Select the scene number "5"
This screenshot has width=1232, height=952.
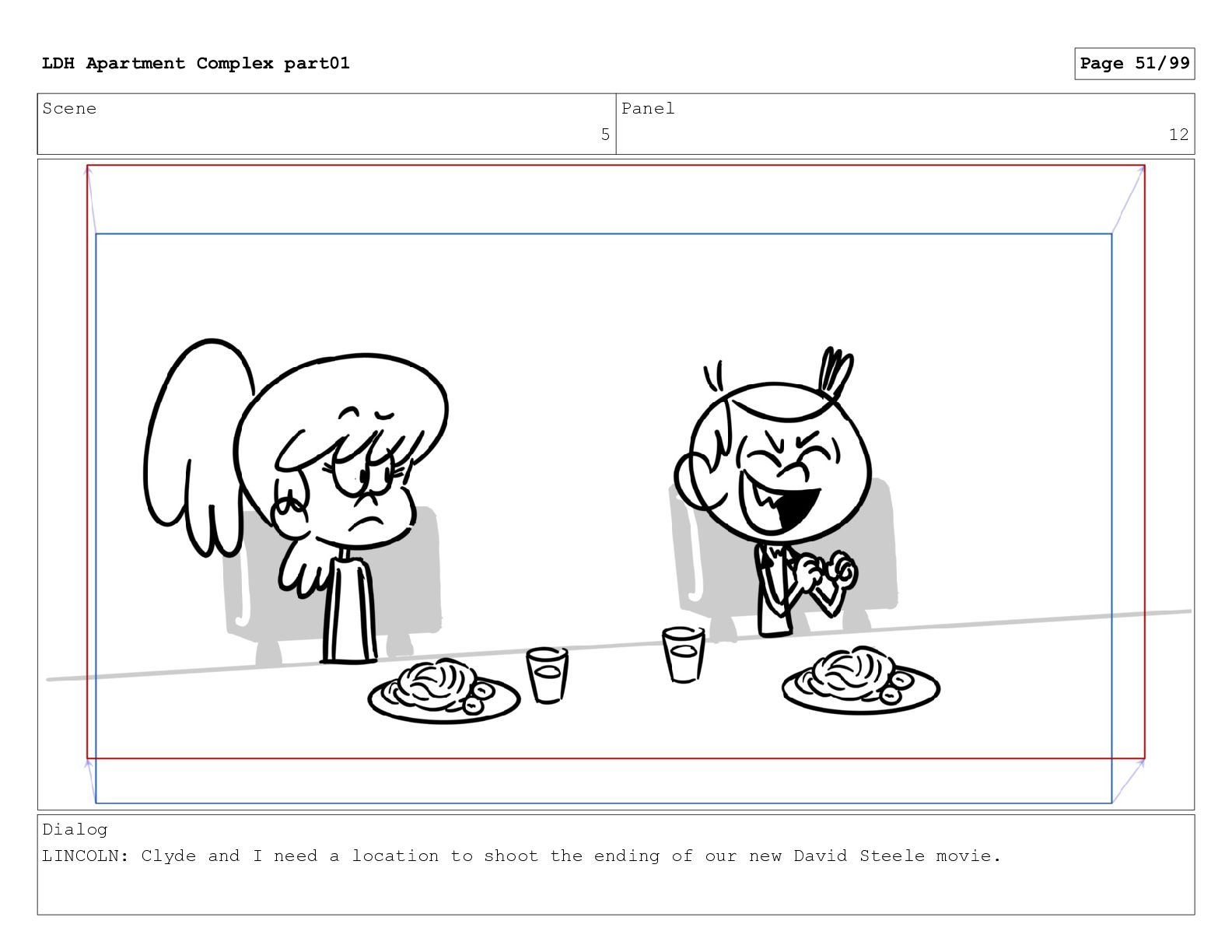click(x=605, y=135)
